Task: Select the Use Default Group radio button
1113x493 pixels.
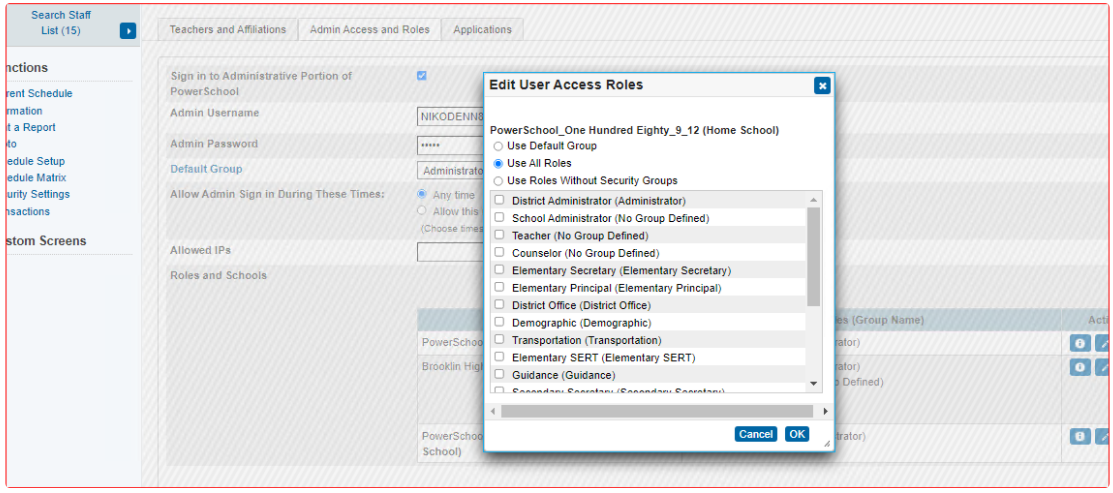Action: 498,146
